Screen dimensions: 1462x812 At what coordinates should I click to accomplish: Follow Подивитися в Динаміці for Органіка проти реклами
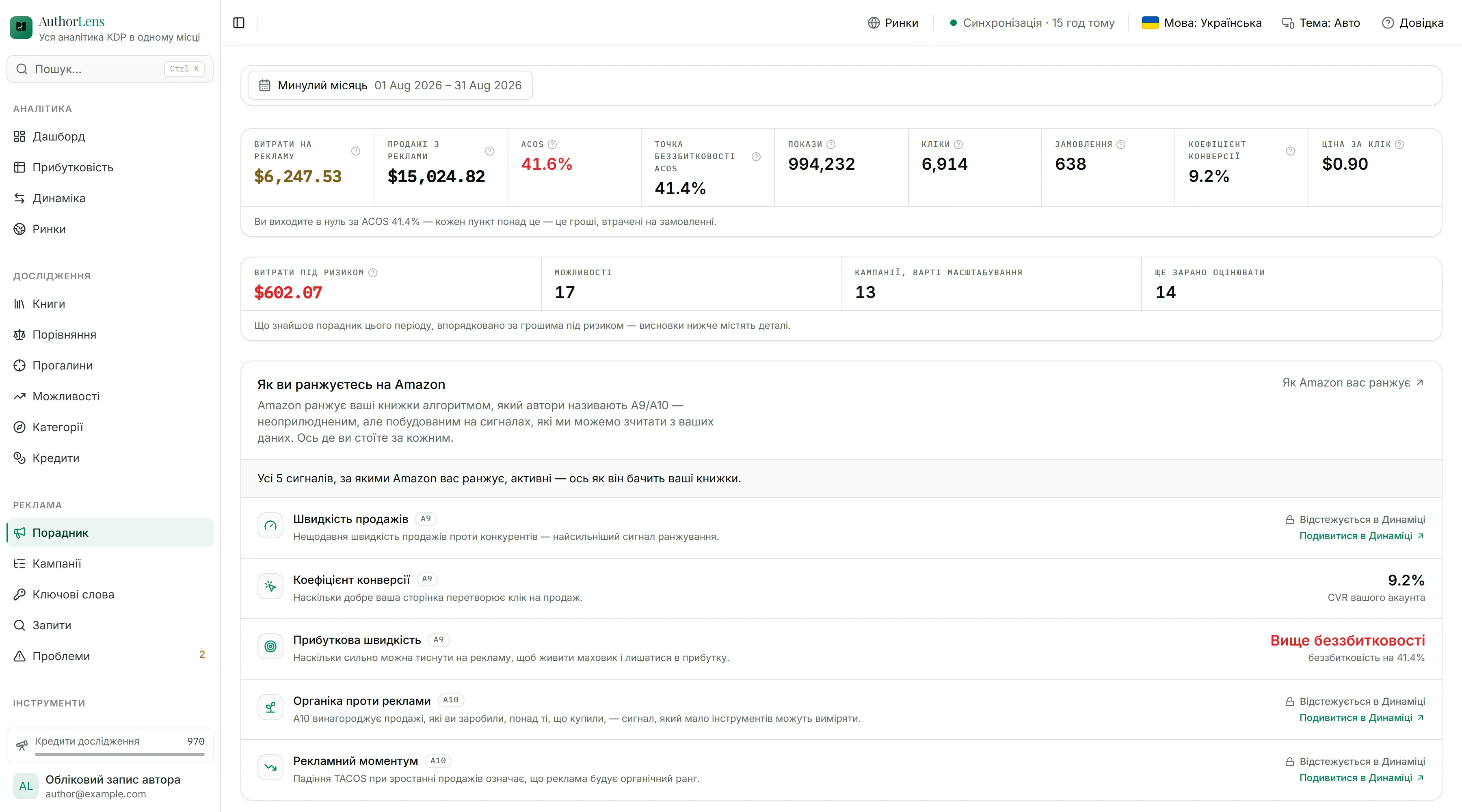(1362, 718)
